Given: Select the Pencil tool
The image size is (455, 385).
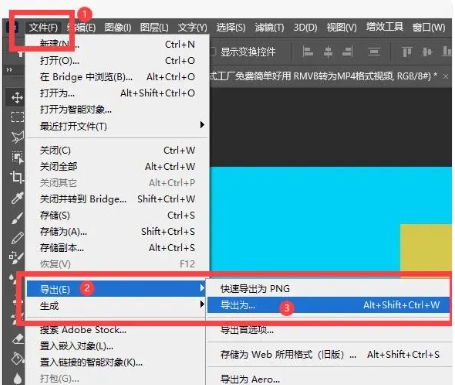Looking at the screenshot, I should [17, 238].
